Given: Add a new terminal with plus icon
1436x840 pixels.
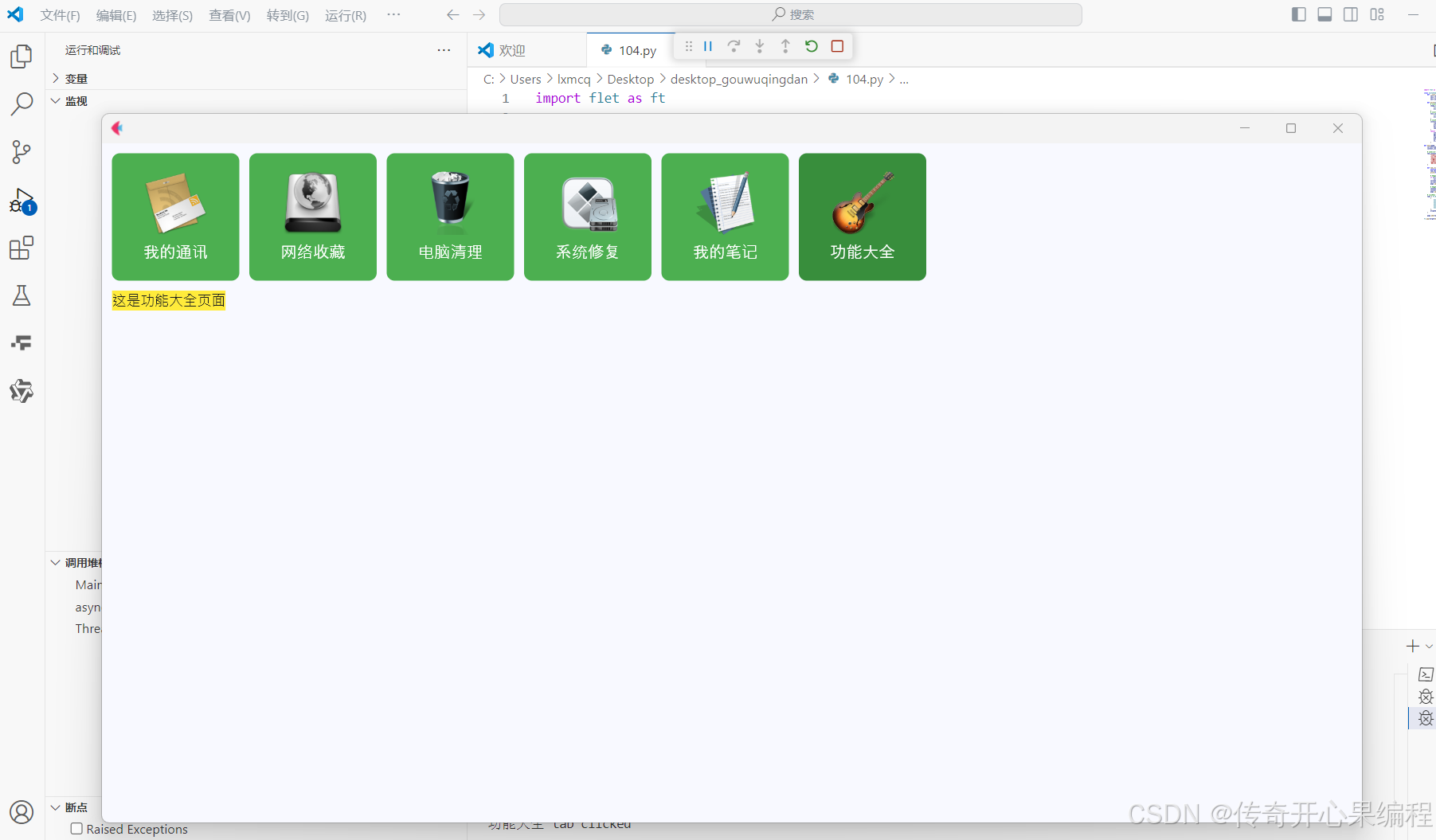Looking at the screenshot, I should click(x=1412, y=646).
